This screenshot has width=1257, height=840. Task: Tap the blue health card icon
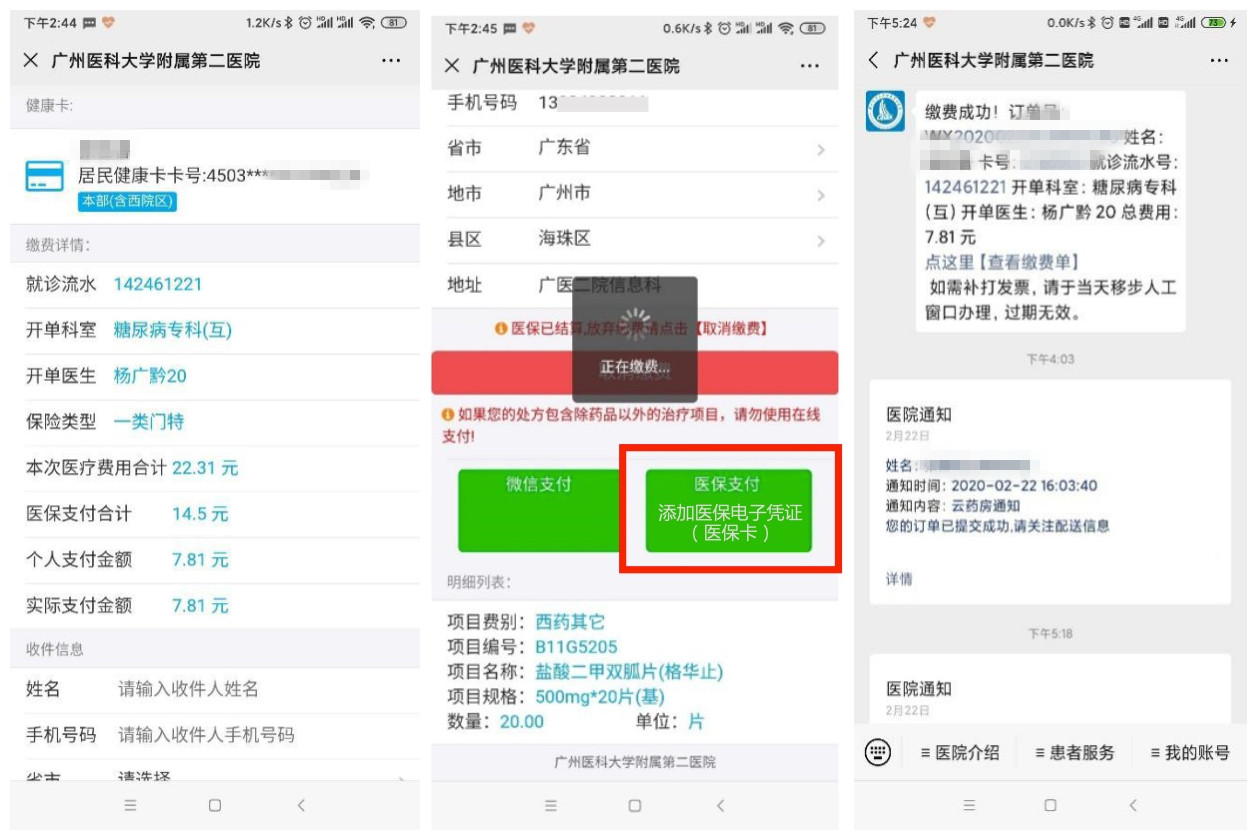tap(45, 177)
